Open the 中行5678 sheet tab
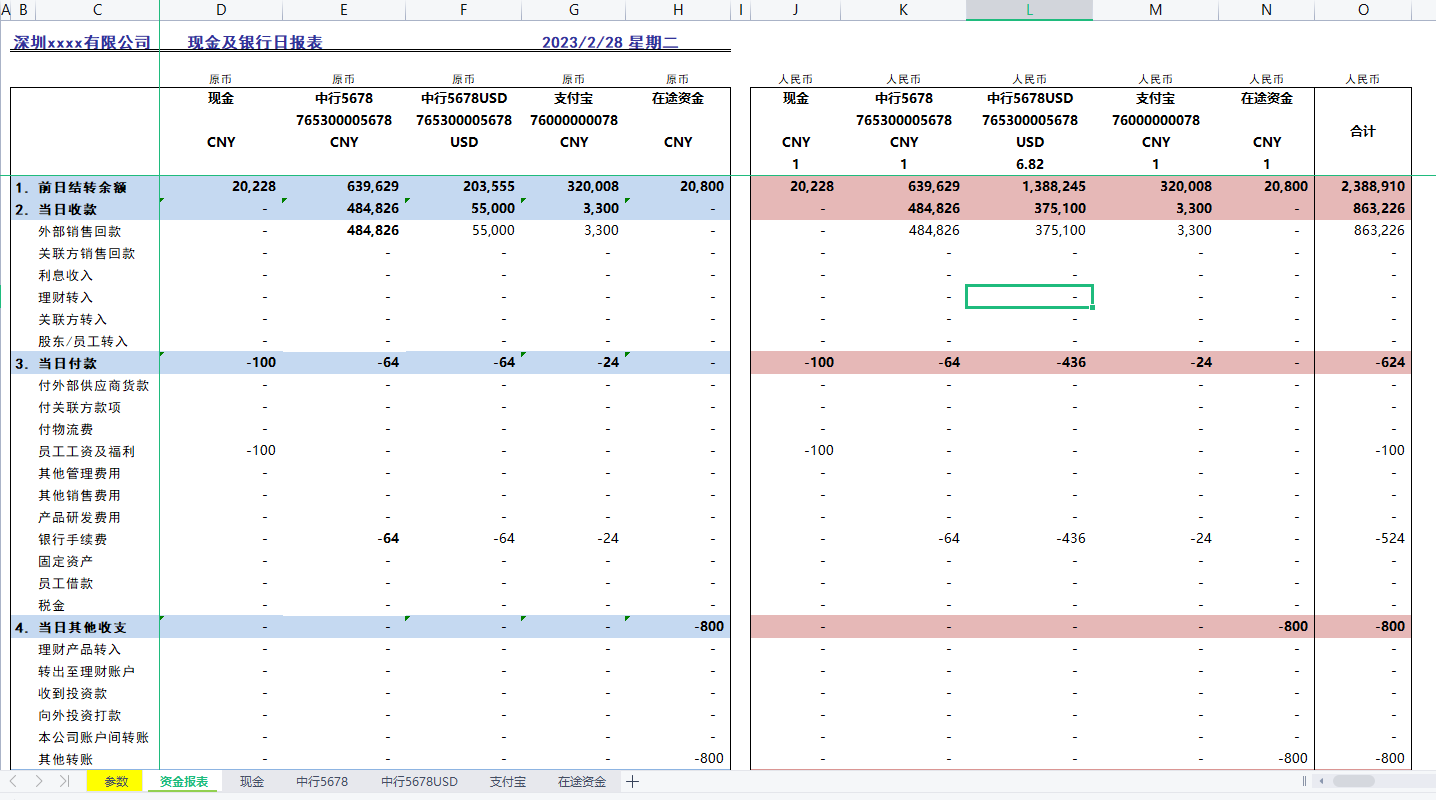This screenshot has height=800, width=1436. point(322,781)
